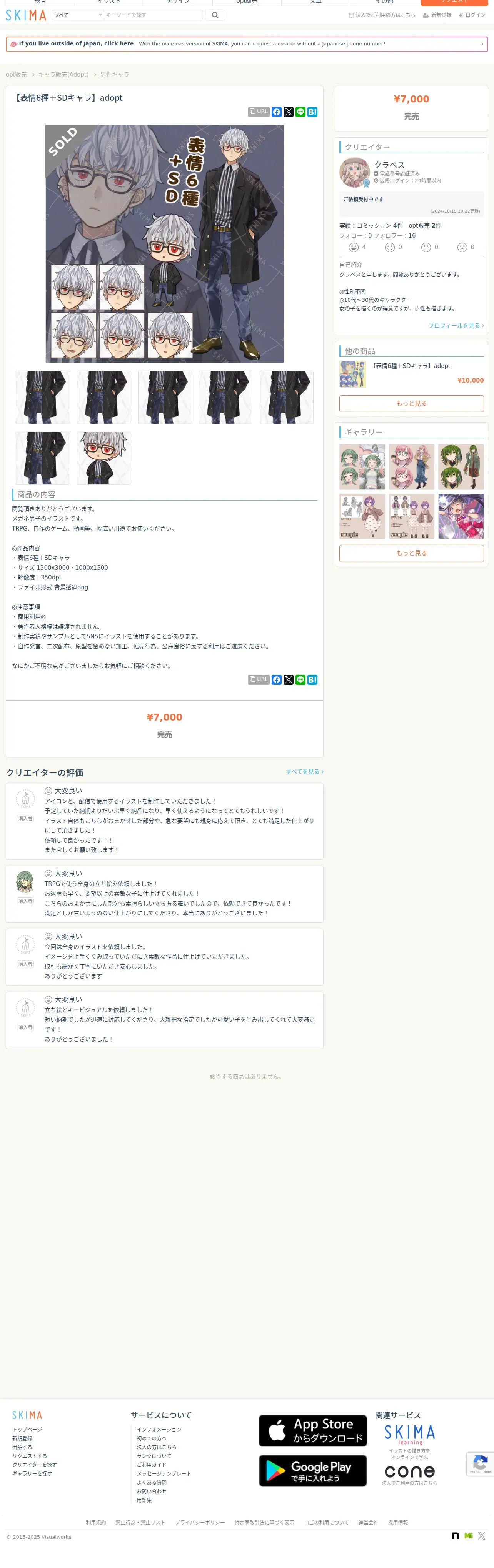This screenshot has width=494, height=1568.
Task: Click footer クリエイターを探す link
Action: point(35,1465)
